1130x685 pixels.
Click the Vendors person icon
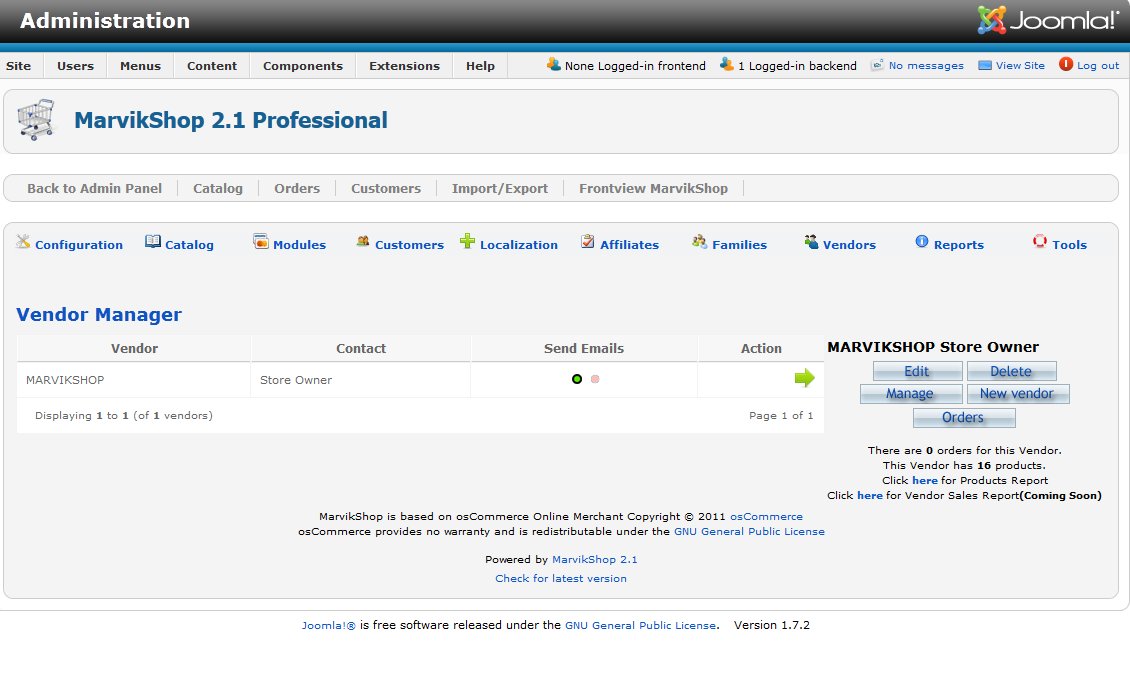pos(811,241)
